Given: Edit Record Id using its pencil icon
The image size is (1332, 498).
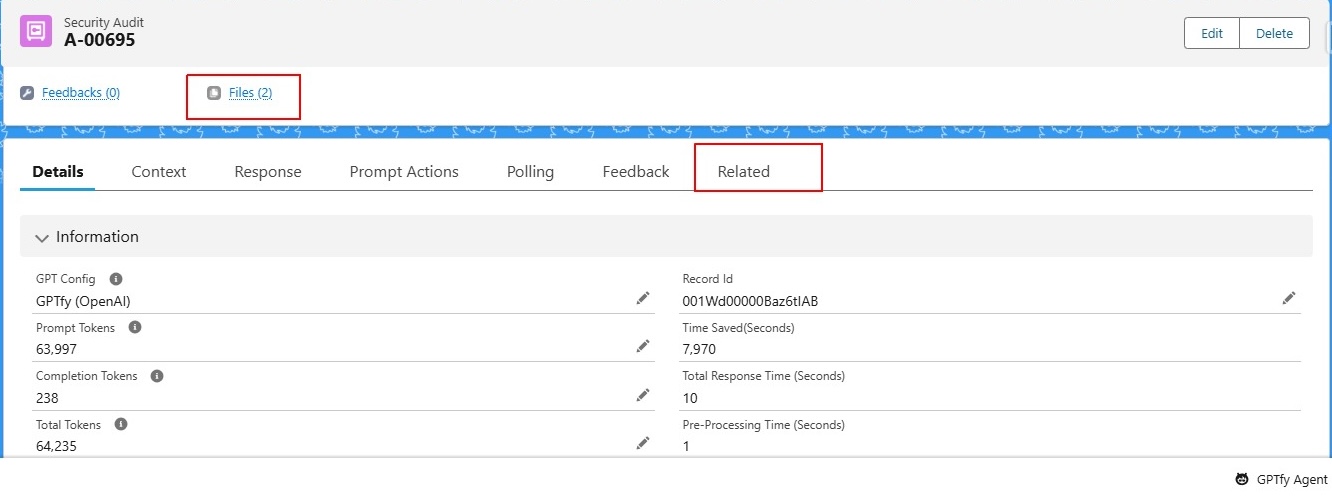Looking at the screenshot, I should (1289, 298).
